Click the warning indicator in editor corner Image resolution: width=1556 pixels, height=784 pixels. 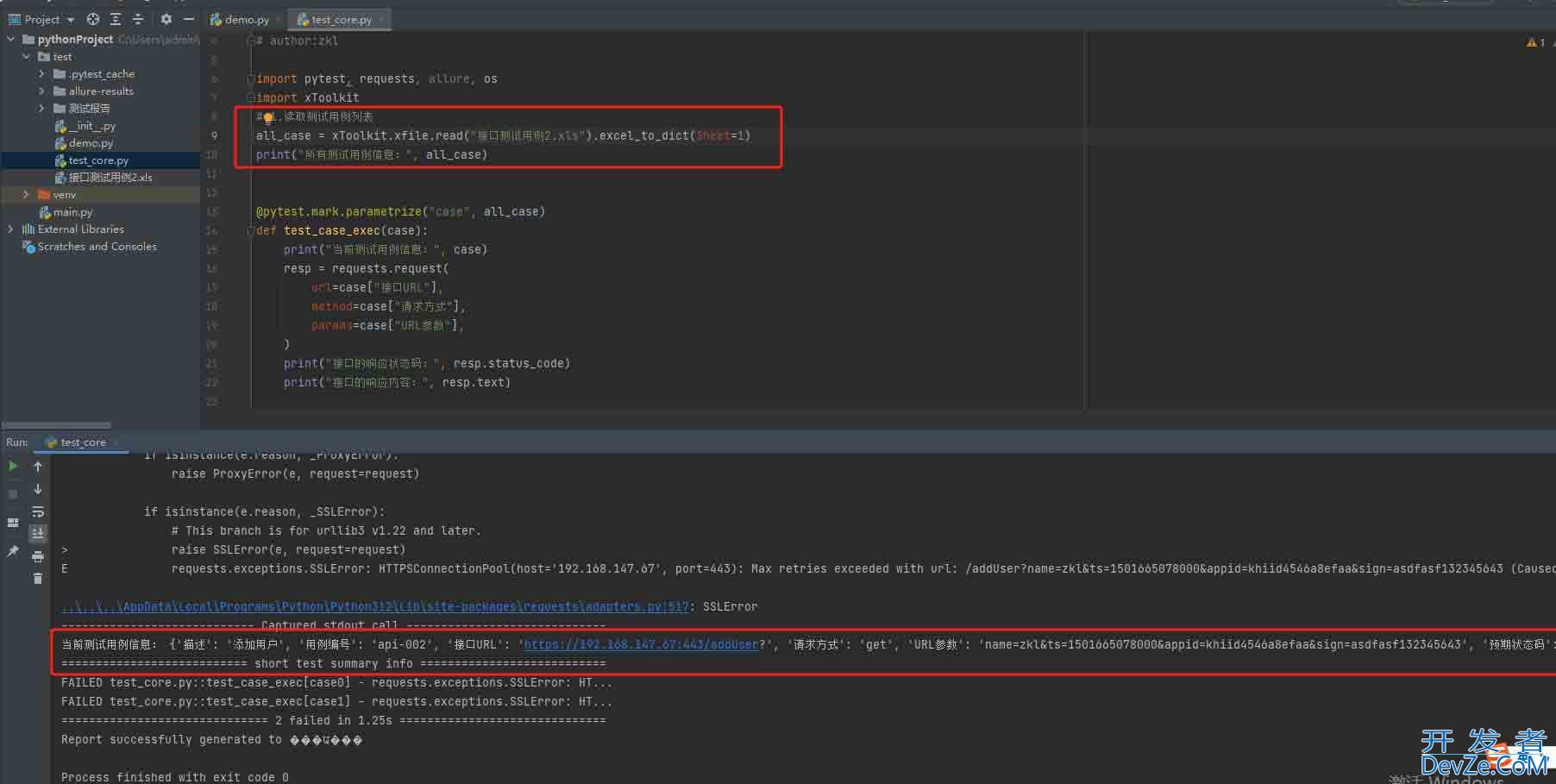coord(1535,42)
